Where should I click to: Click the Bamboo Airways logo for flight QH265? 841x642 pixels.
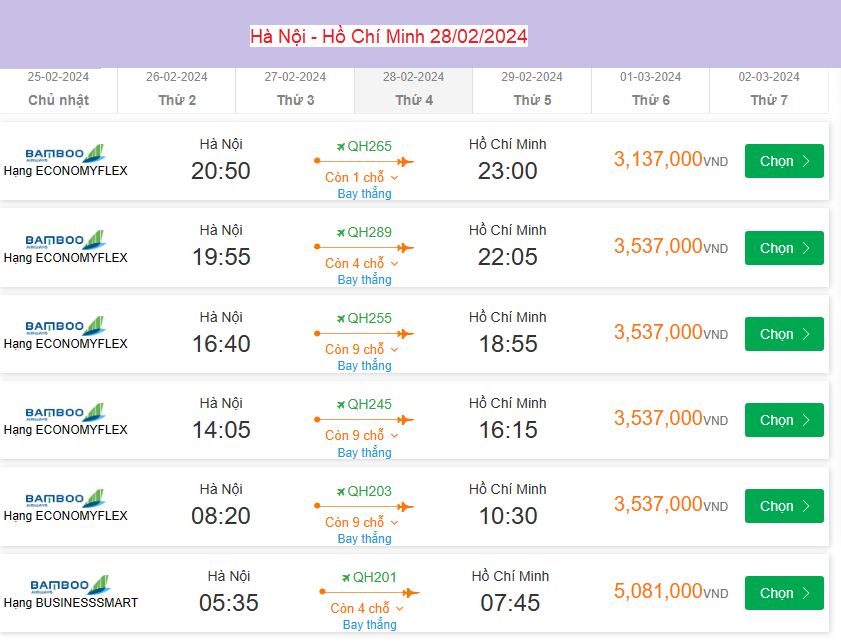point(66,154)
